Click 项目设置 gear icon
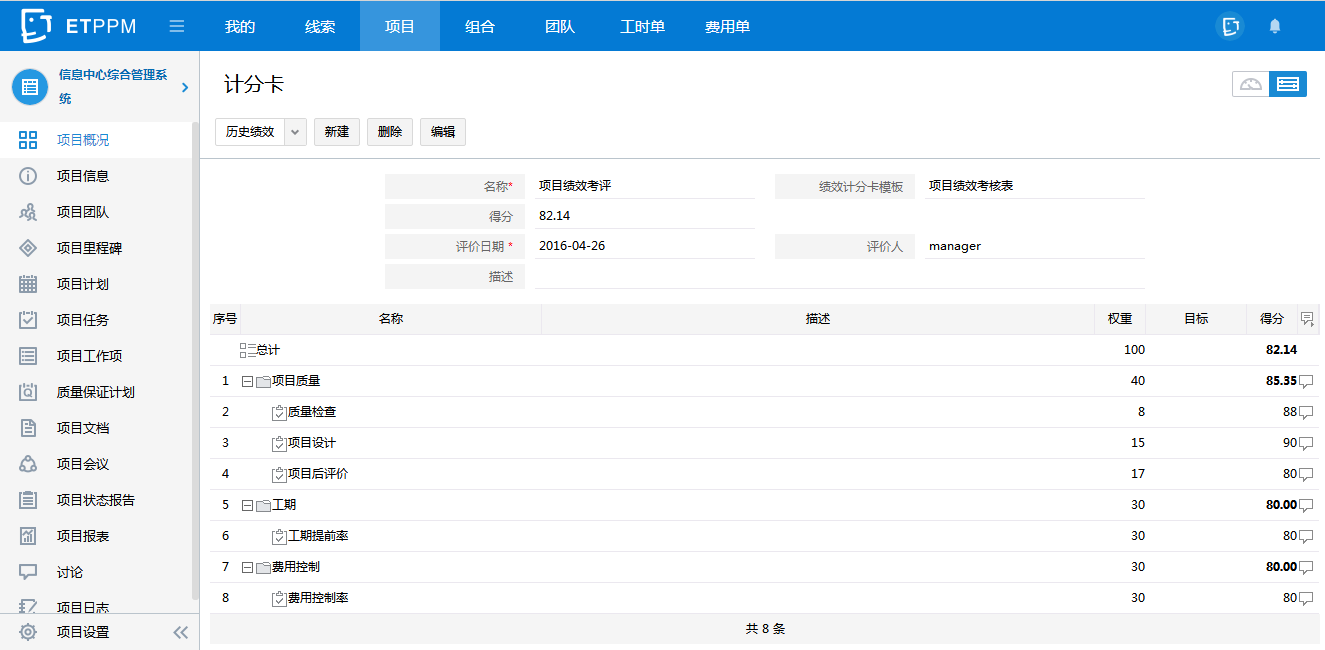Screen dimensions: 1325x650 28,632
